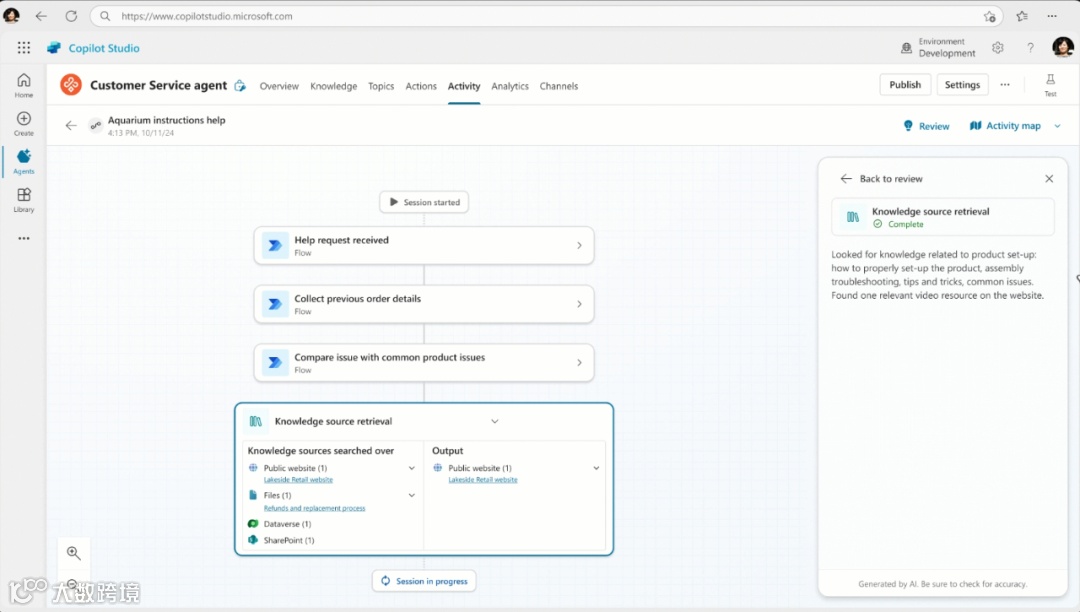Click the Aquarium instructions help title
The width and height of the screenshot is (1080, 612).
(x=167, y=120)
